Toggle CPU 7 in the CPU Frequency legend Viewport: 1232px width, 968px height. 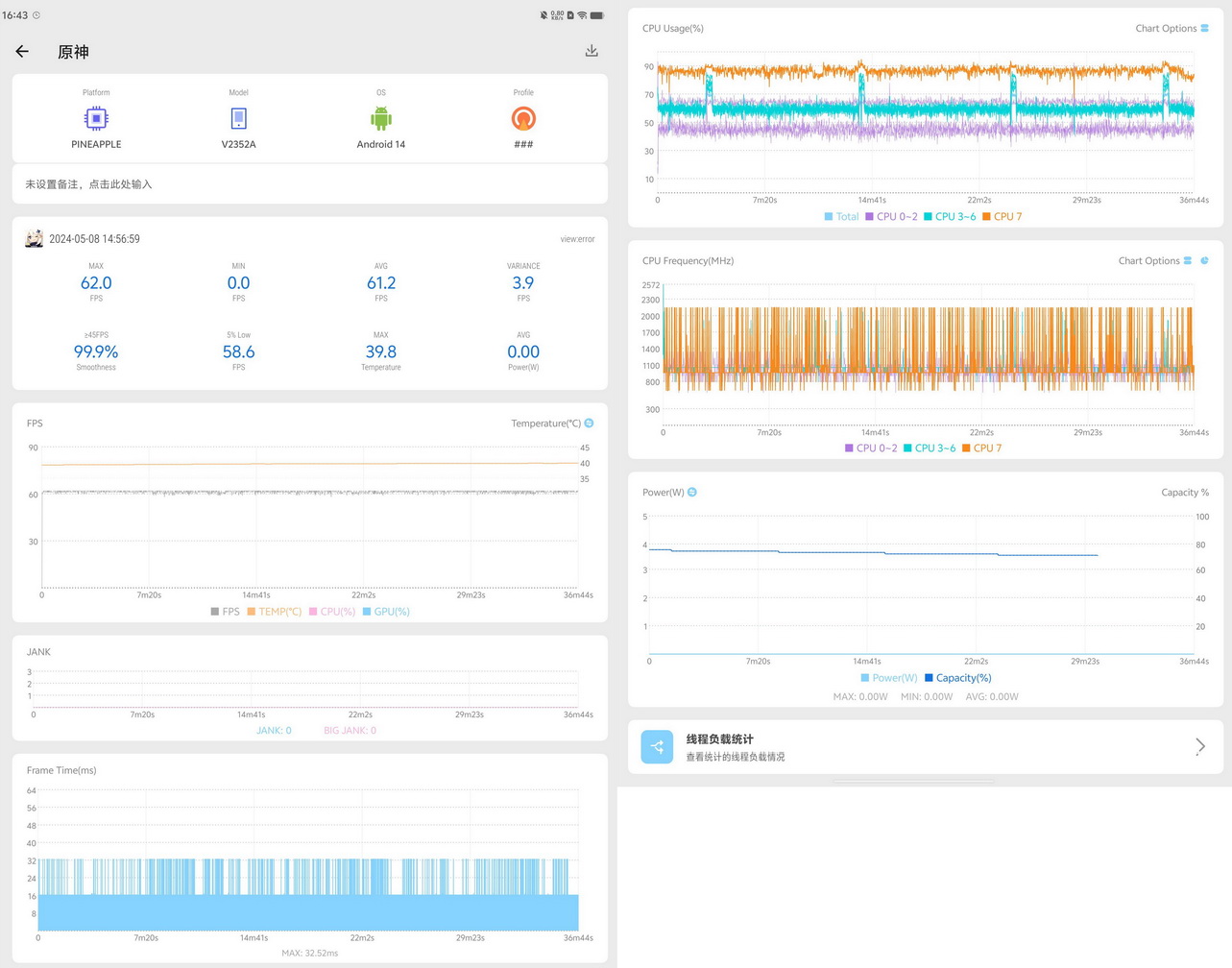pyautogui.click(x=982, y=448)
